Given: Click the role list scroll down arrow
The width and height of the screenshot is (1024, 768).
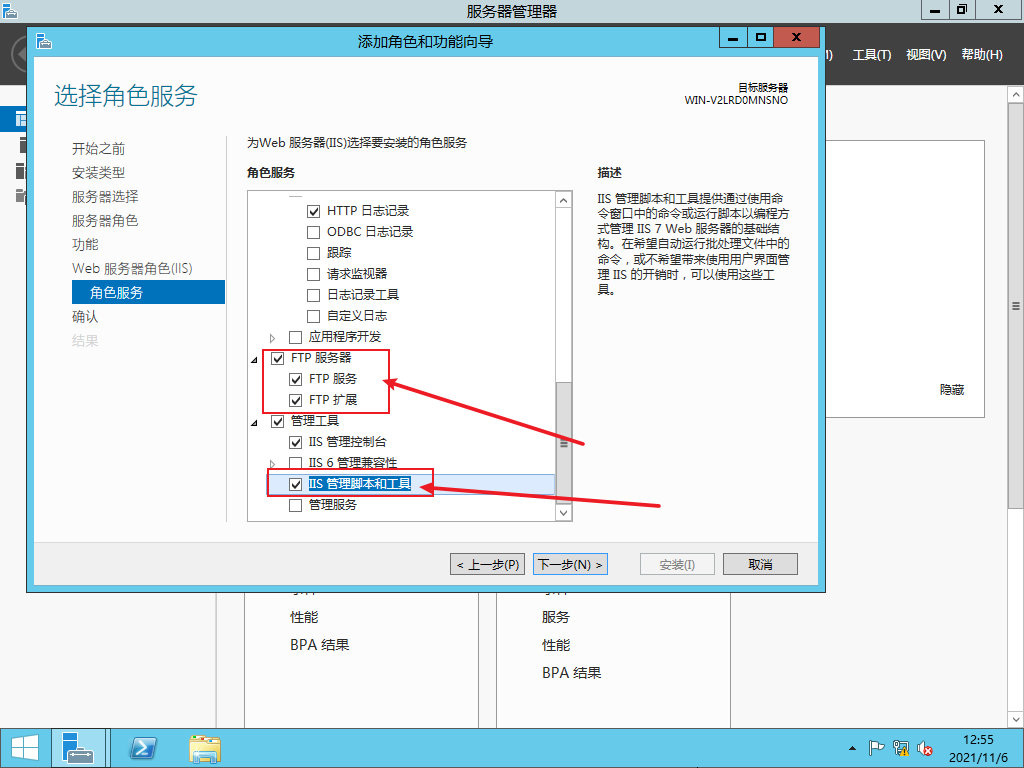Looking at the screenshot, I should [x=564, y=513].
